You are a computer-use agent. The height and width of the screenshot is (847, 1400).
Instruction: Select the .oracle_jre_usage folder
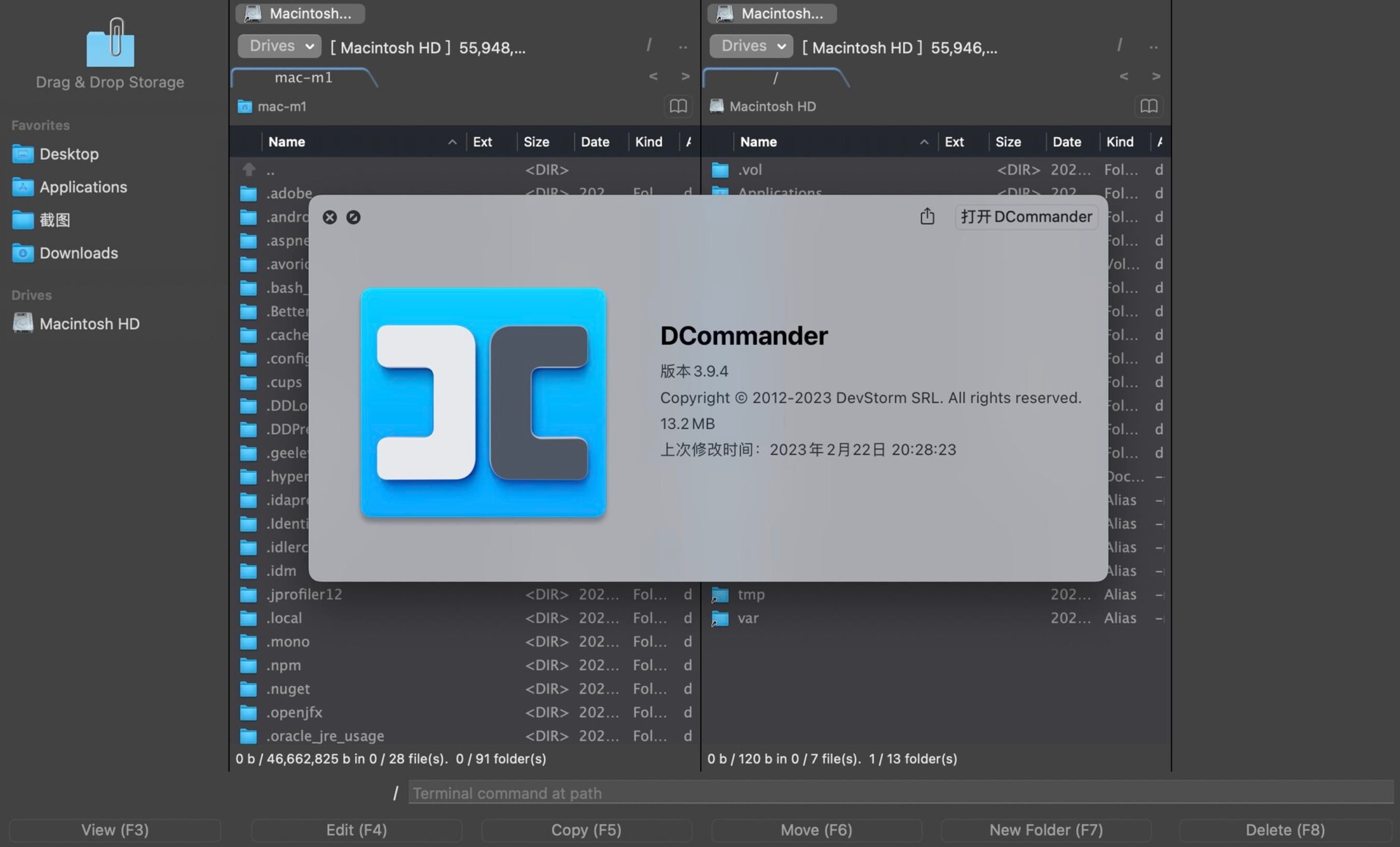click(465, 736)
